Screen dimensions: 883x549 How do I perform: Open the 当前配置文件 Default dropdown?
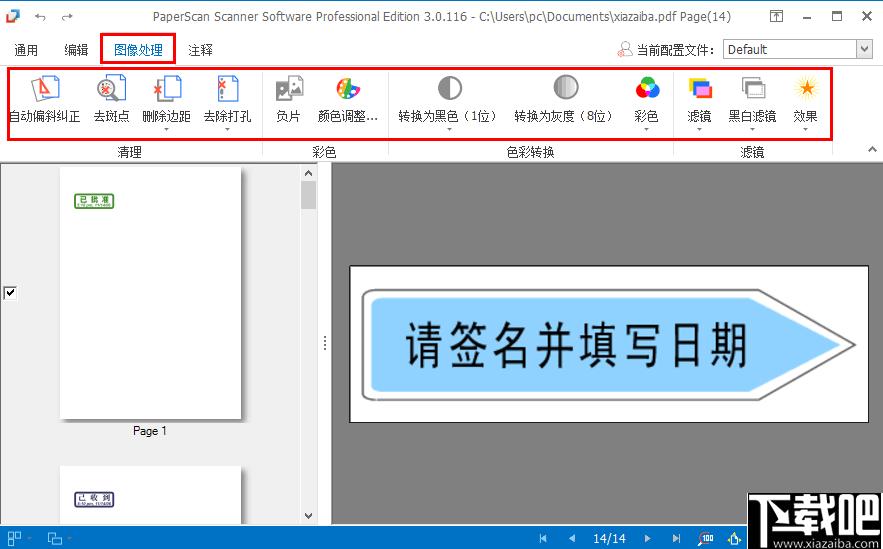point(864,50)
